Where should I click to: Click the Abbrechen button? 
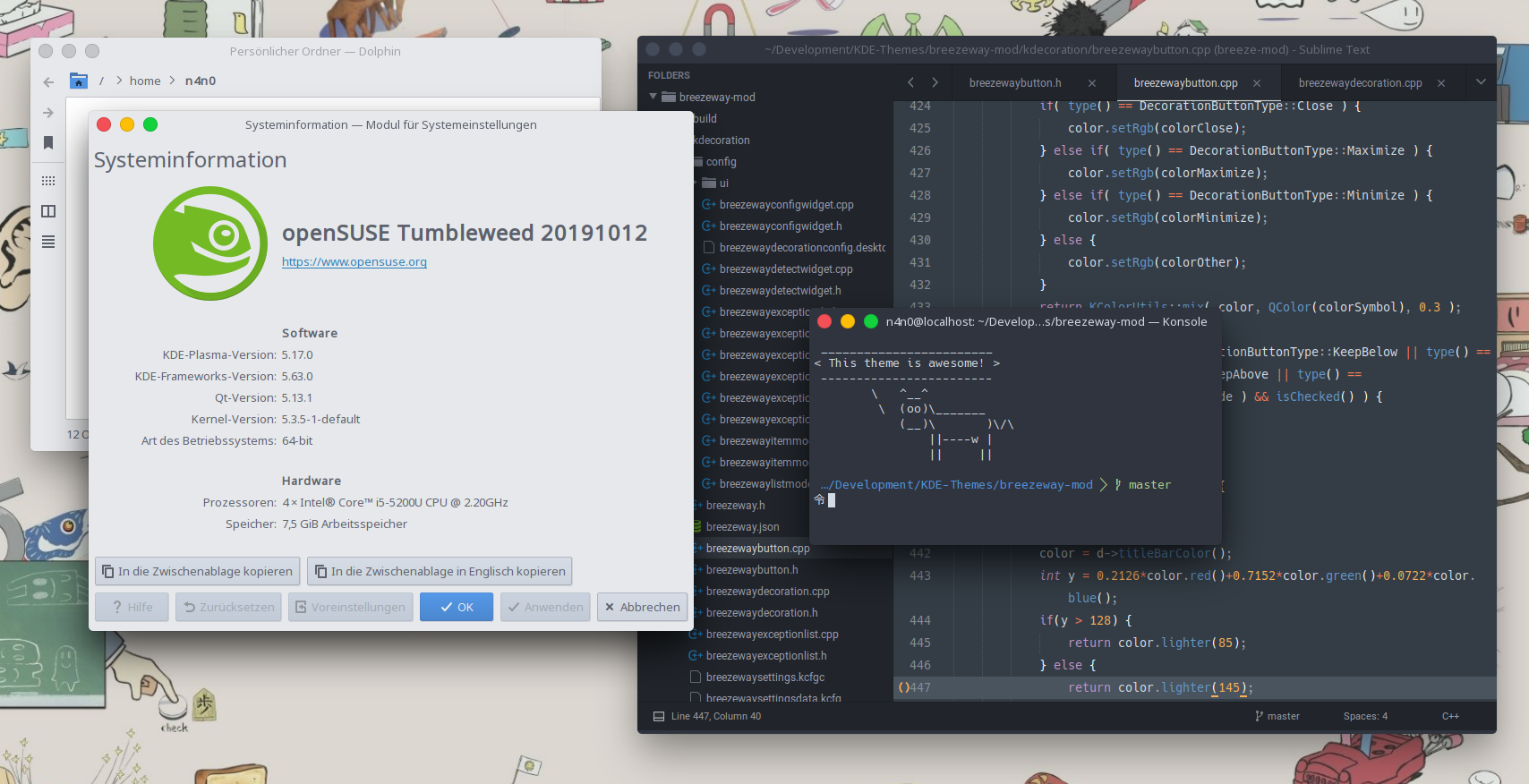pyautogui.click(x=642, y=607)
